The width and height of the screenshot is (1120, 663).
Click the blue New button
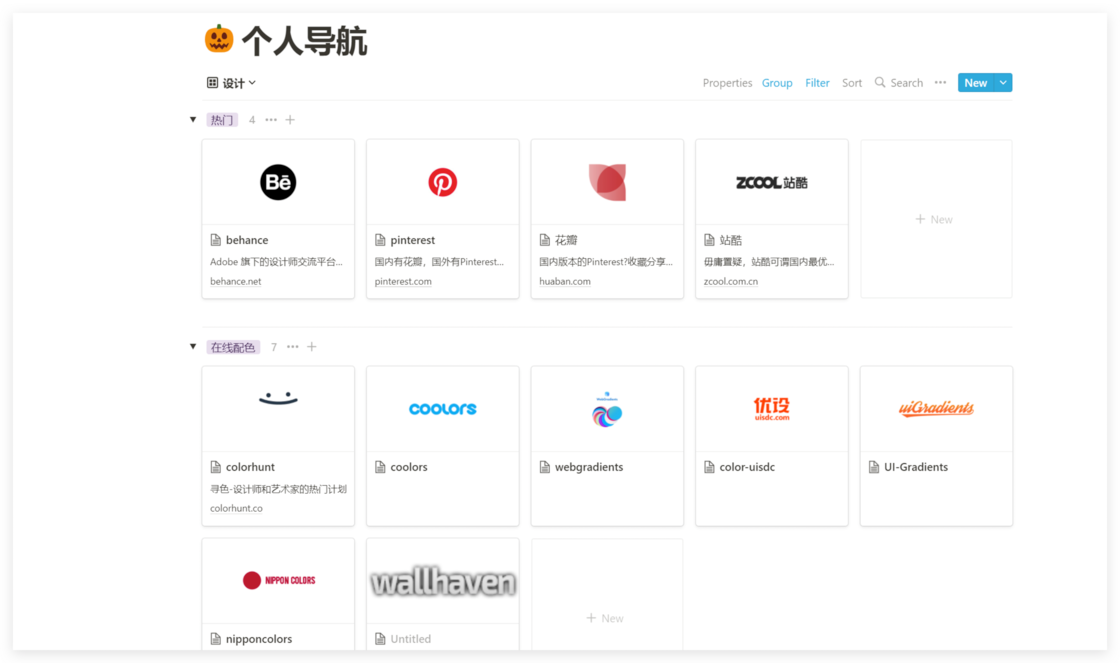tap(976, 83)
